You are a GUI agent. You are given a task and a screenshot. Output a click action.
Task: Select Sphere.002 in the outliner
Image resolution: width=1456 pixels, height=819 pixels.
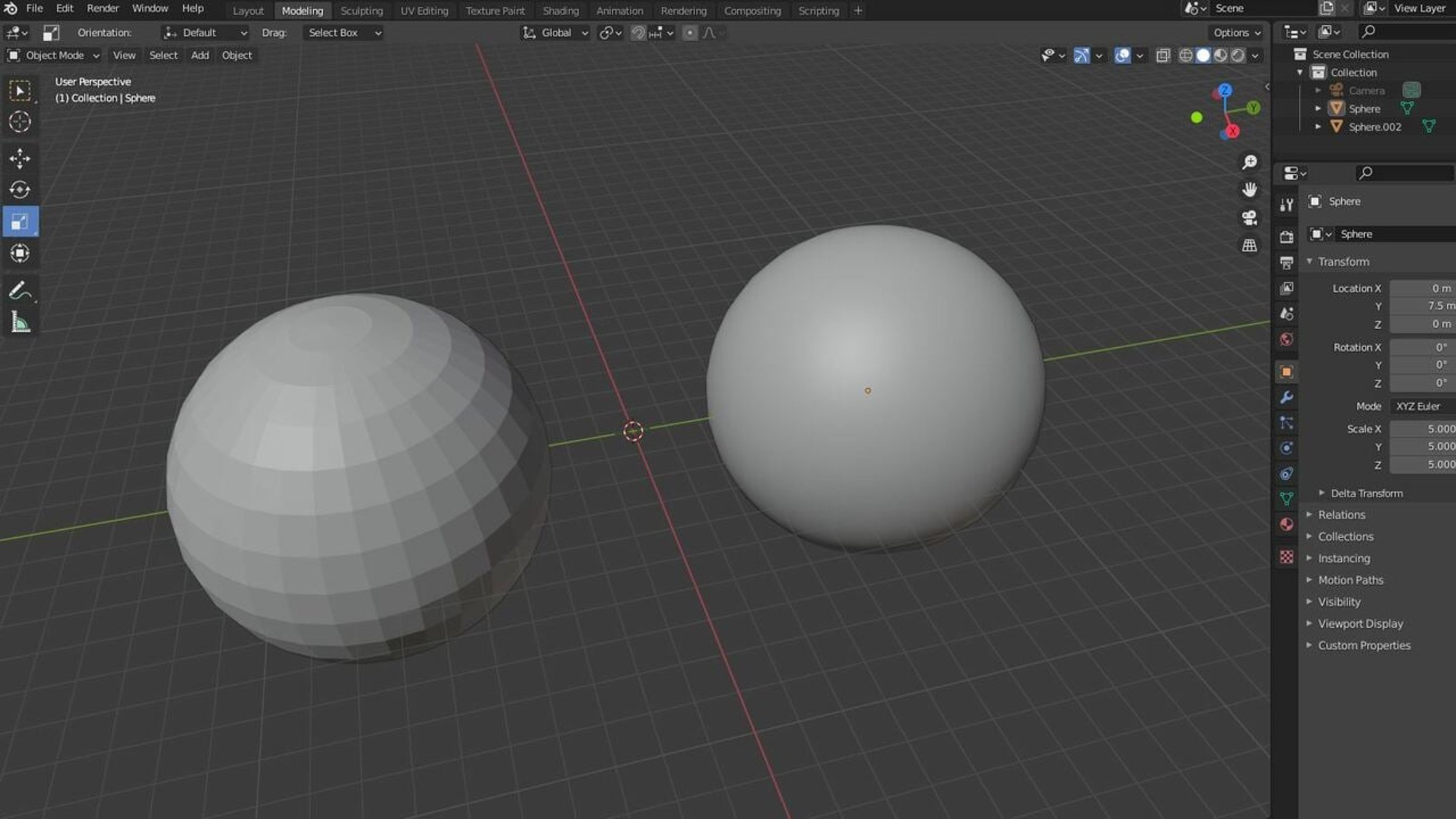pos(1375,126)
